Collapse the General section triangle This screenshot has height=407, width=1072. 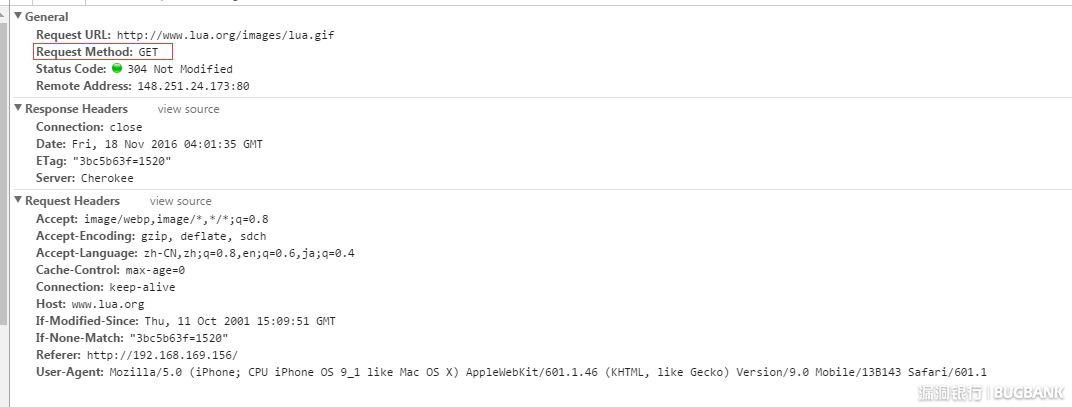coord(17,17)
